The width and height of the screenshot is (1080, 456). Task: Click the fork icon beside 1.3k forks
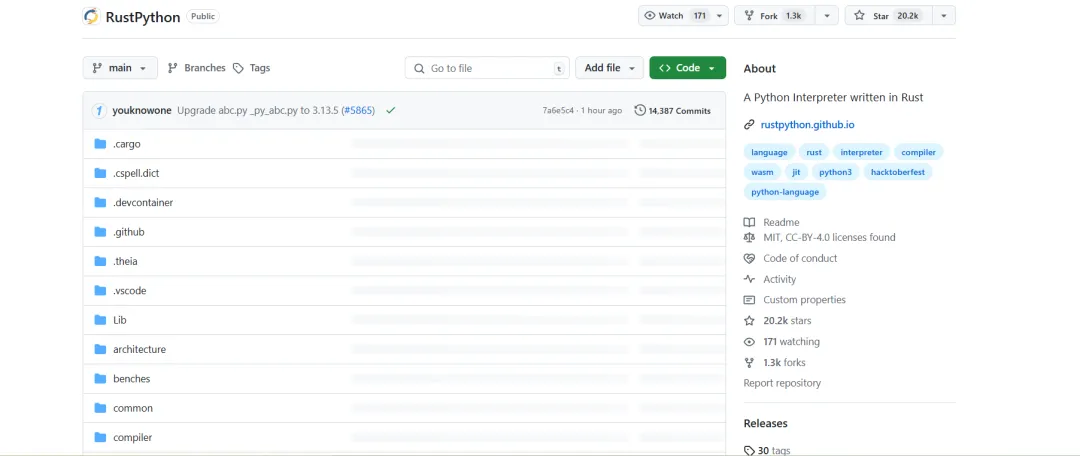pos(749,362)
